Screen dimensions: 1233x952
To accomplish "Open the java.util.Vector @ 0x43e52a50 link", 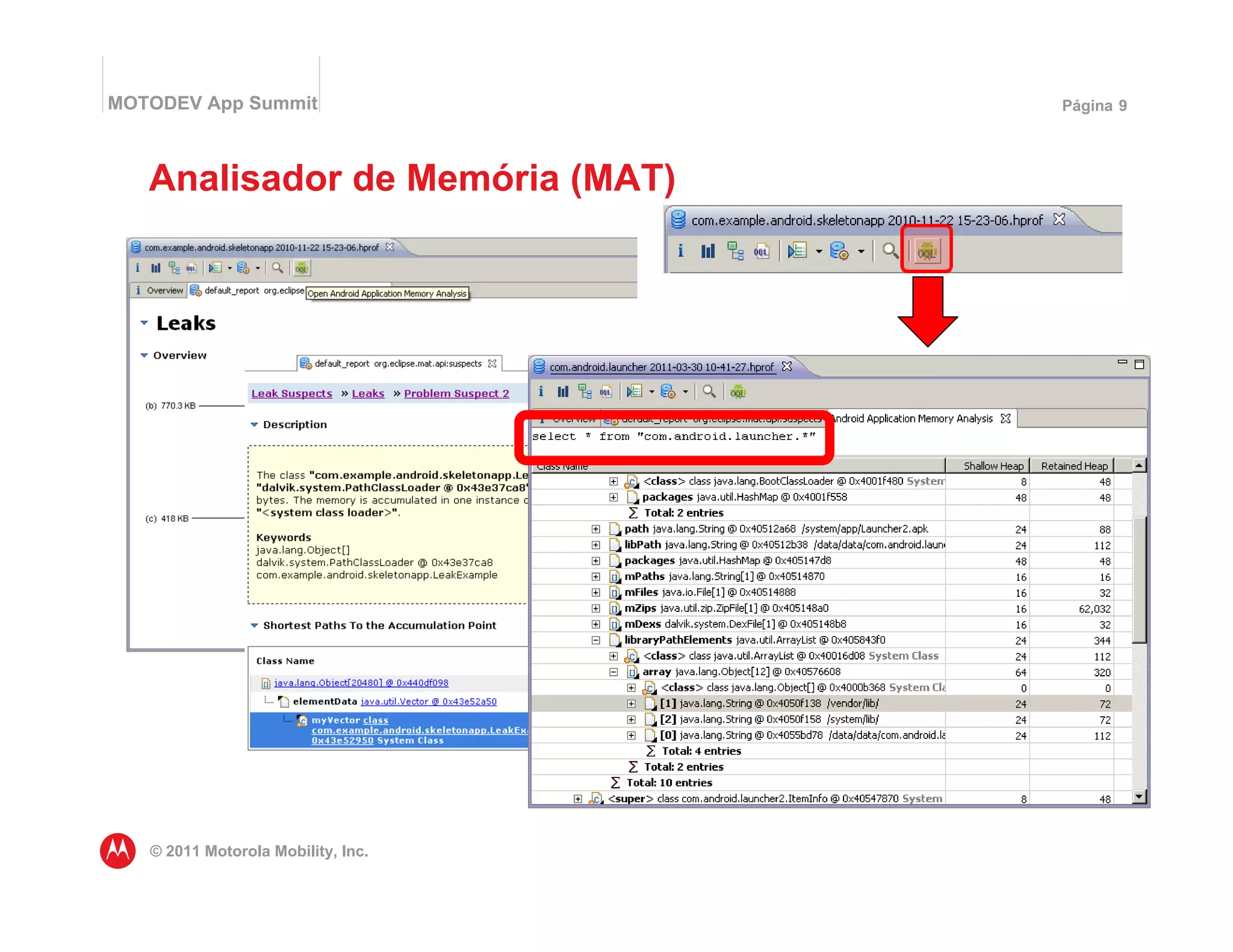I will coord(429,701).
